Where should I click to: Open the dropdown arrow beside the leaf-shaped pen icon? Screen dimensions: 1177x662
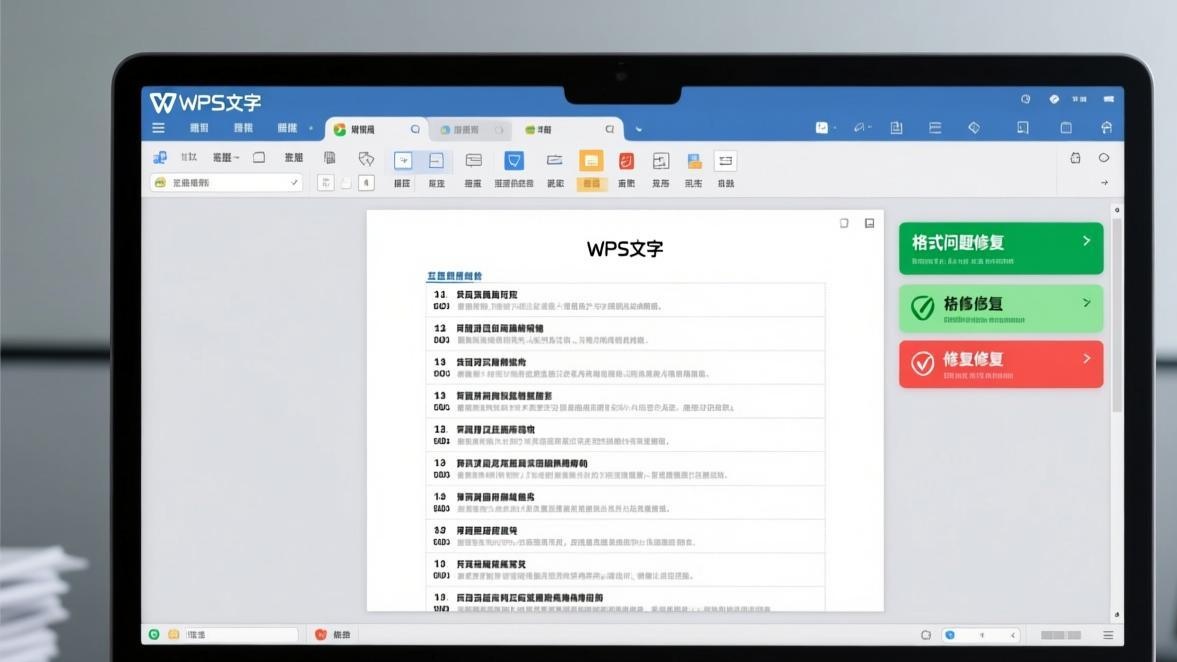click(870, 128)
